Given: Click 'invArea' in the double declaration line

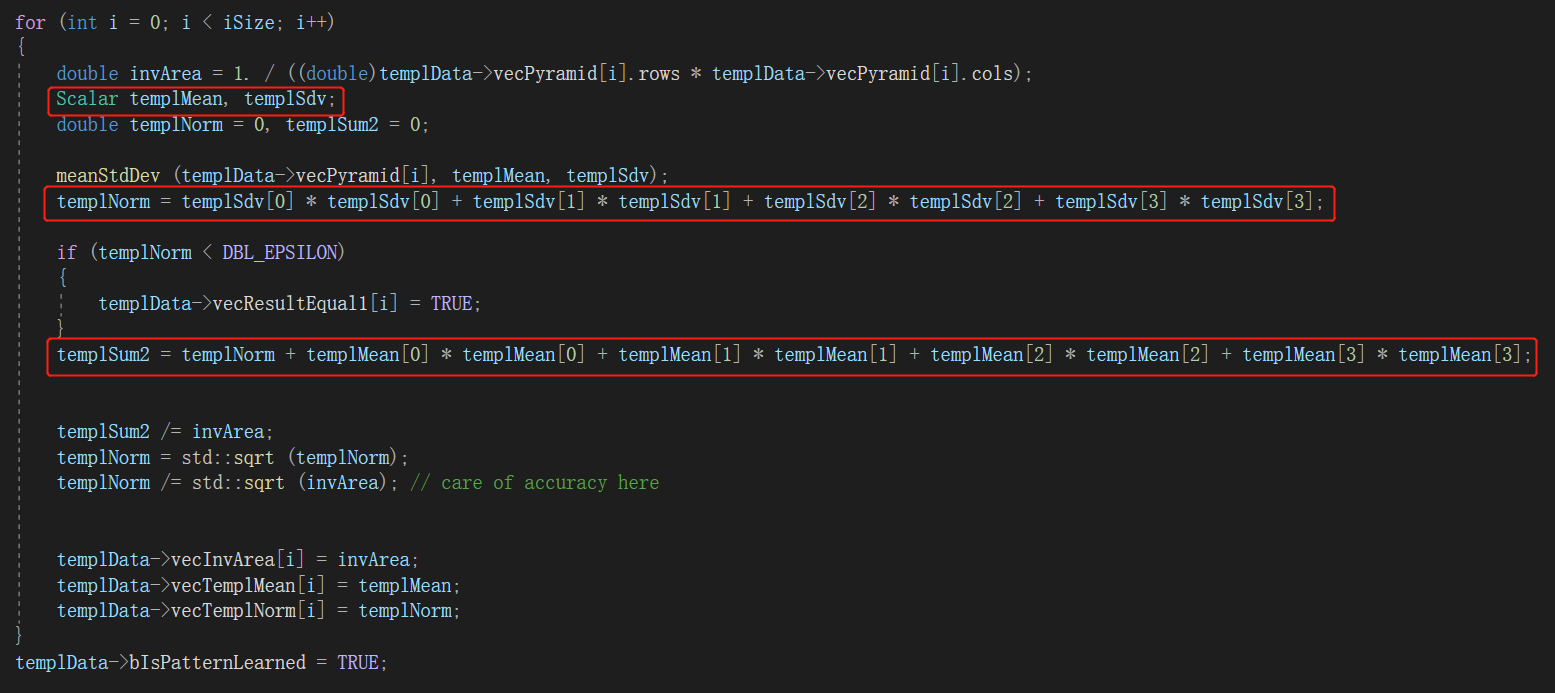Looking at the screenshot, I should tap(167, 74).
